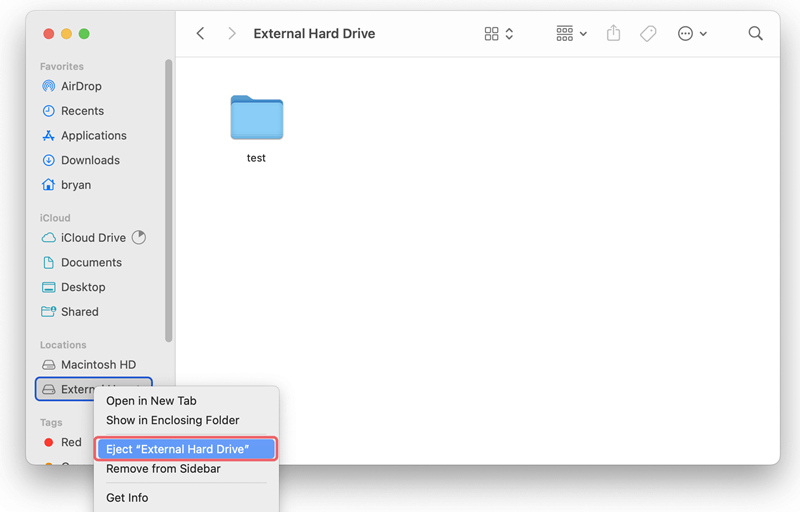This screenshot has height=512, width=800.
Task: Choose Show in Enclosing Folder
Action: 172,420
